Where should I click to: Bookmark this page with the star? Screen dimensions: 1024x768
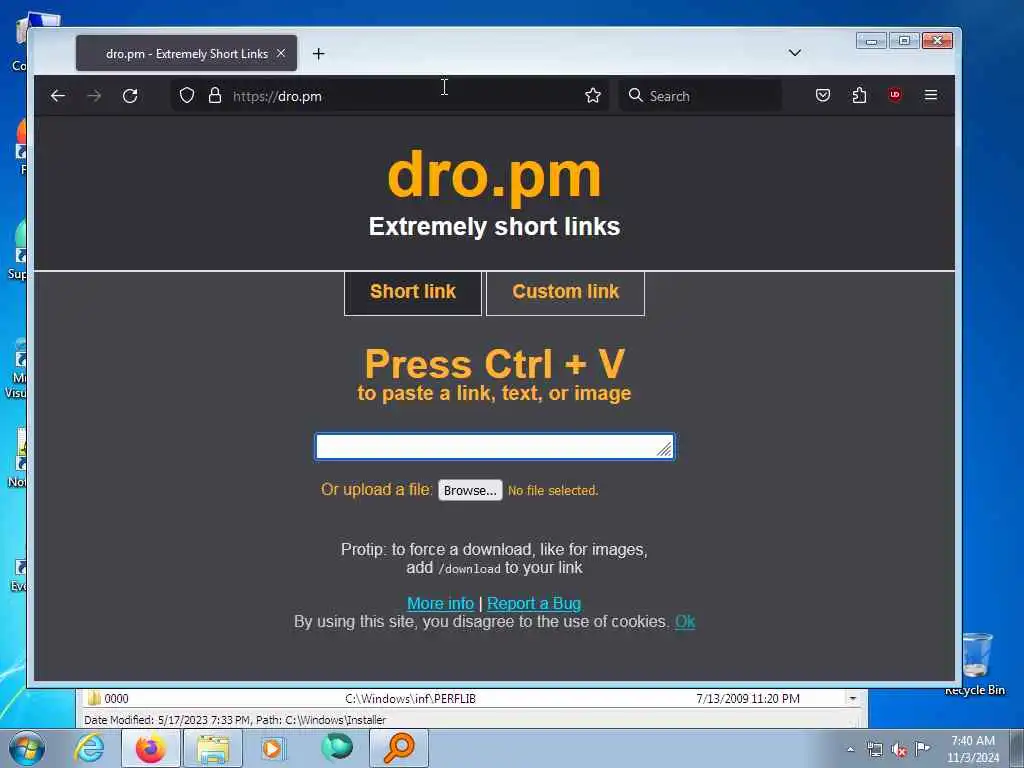point(593,95)
